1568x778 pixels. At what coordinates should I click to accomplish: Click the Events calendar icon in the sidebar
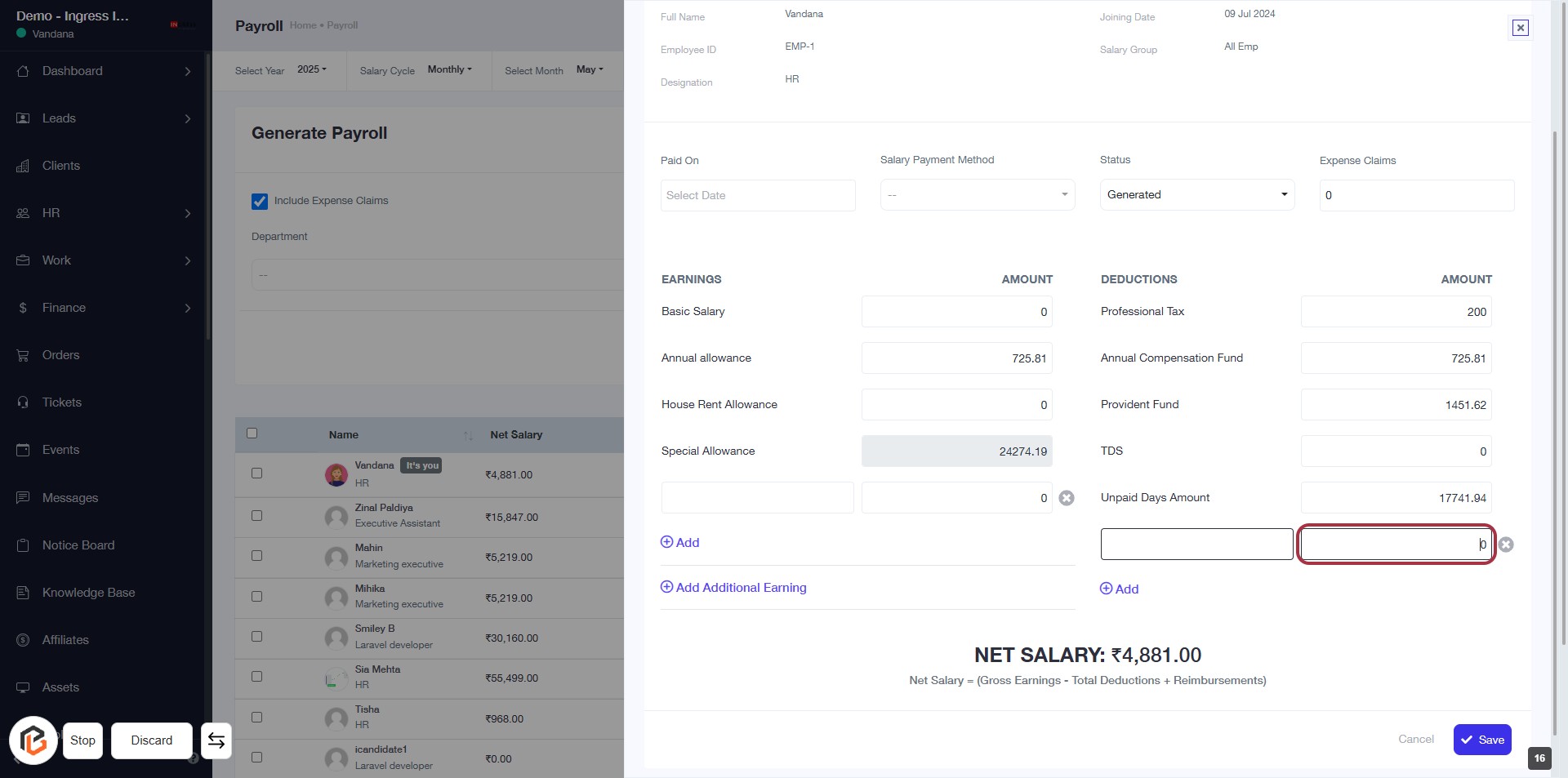point(23,450)
